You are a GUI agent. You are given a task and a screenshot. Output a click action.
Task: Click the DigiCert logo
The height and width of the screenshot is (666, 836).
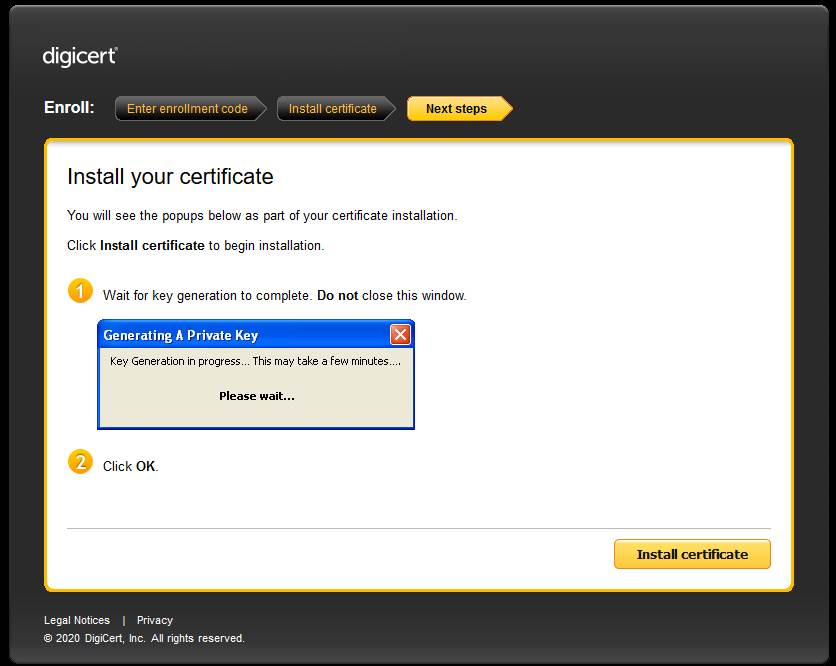click(x=80, y=56)
